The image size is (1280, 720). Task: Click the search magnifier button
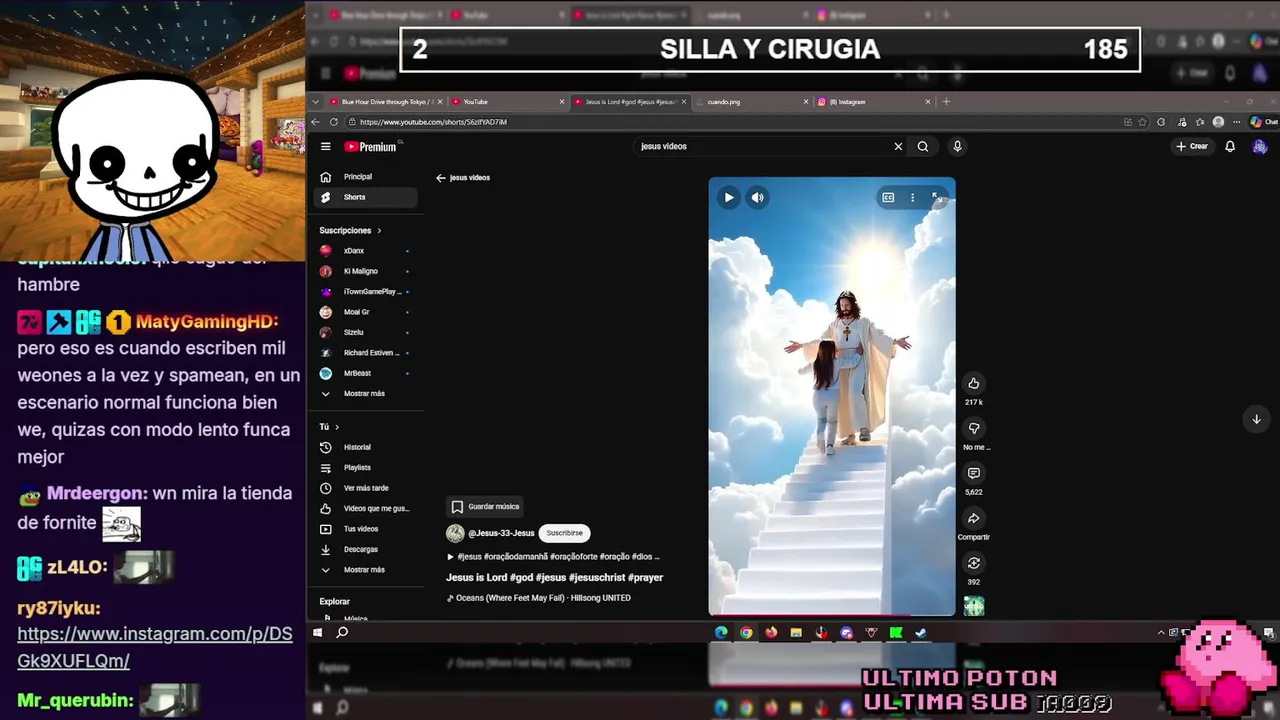tap(923, 146)
